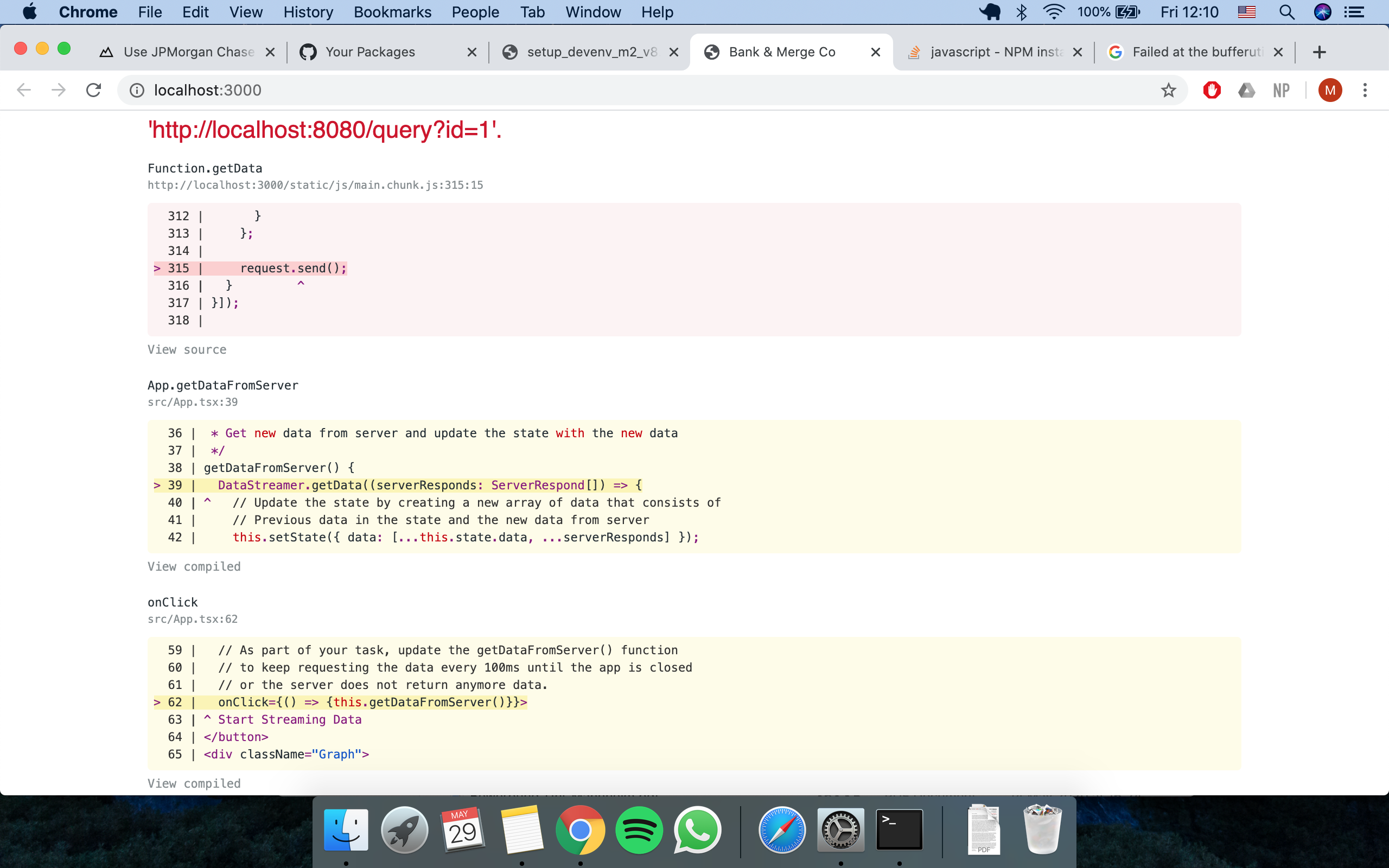Click the View source link
This screenshot has height=868, width=1389.
pyautogui.click(x=187, y=349)
